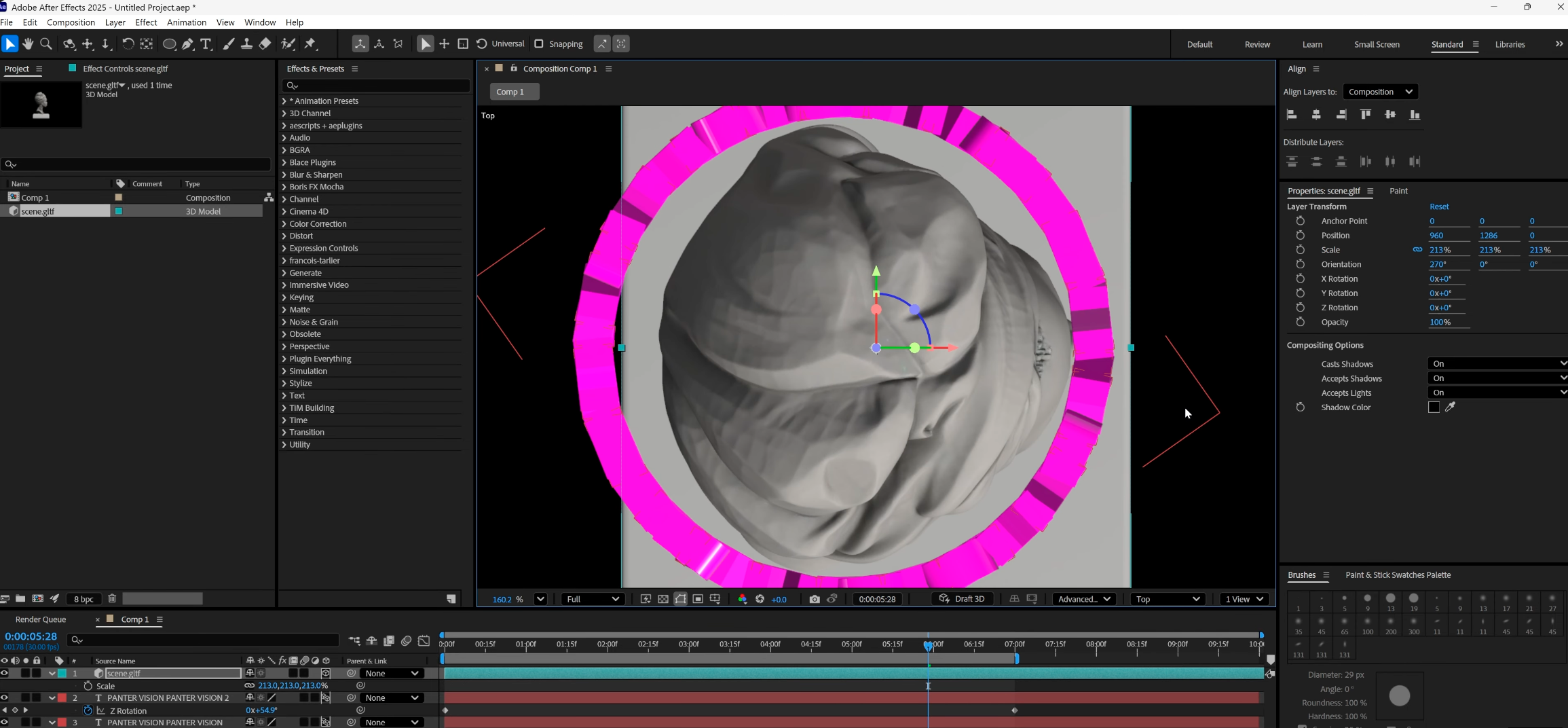Enable the Snapping checkbox

[539, 44]
